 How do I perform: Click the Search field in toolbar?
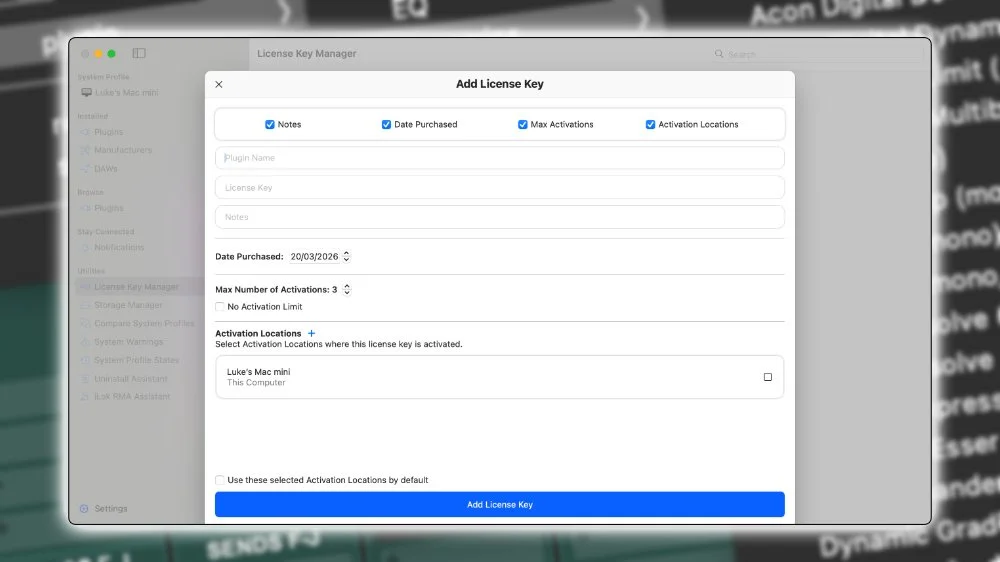[818, 54]
